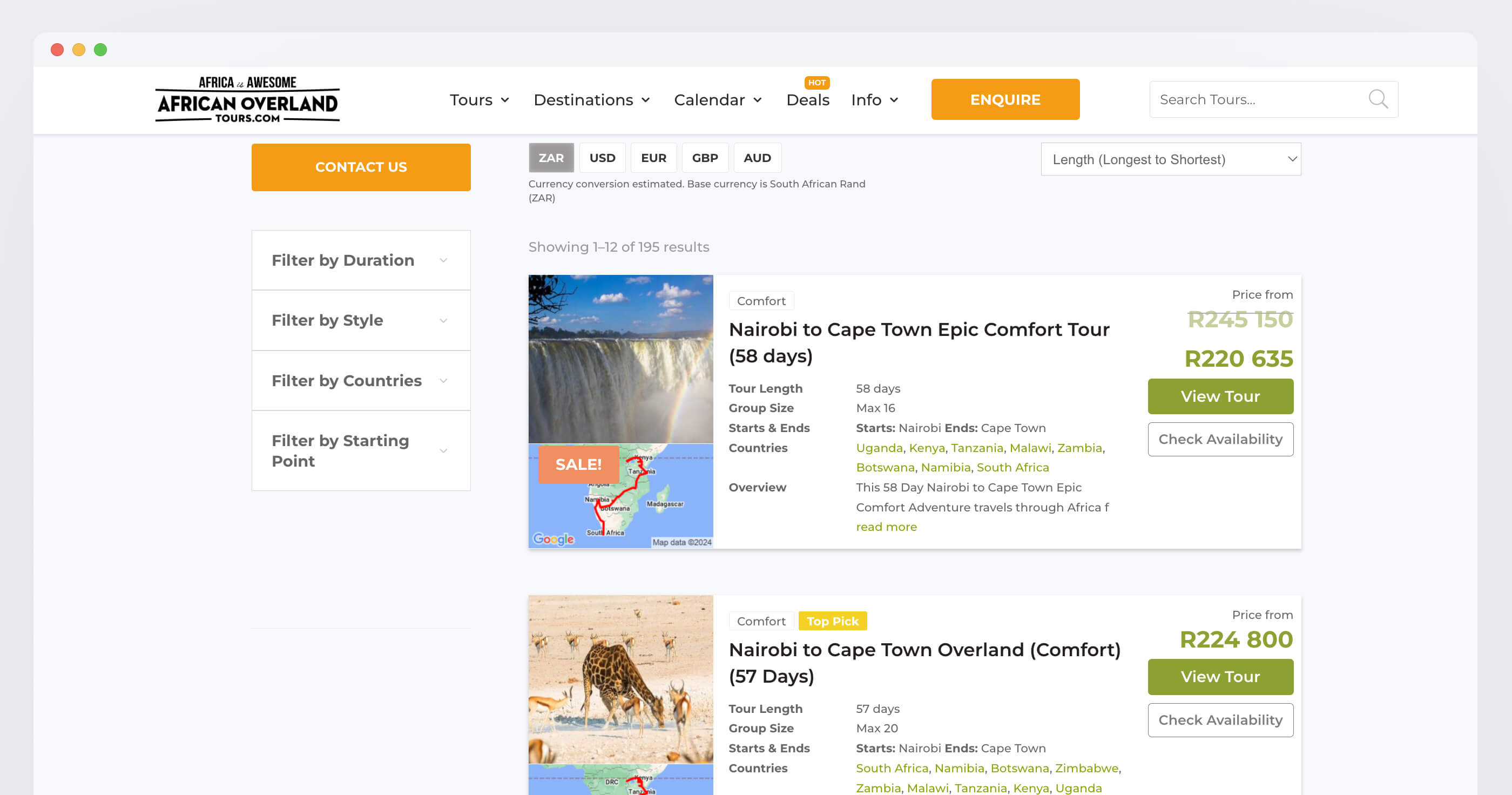Go to Deals page

(808, 100)
